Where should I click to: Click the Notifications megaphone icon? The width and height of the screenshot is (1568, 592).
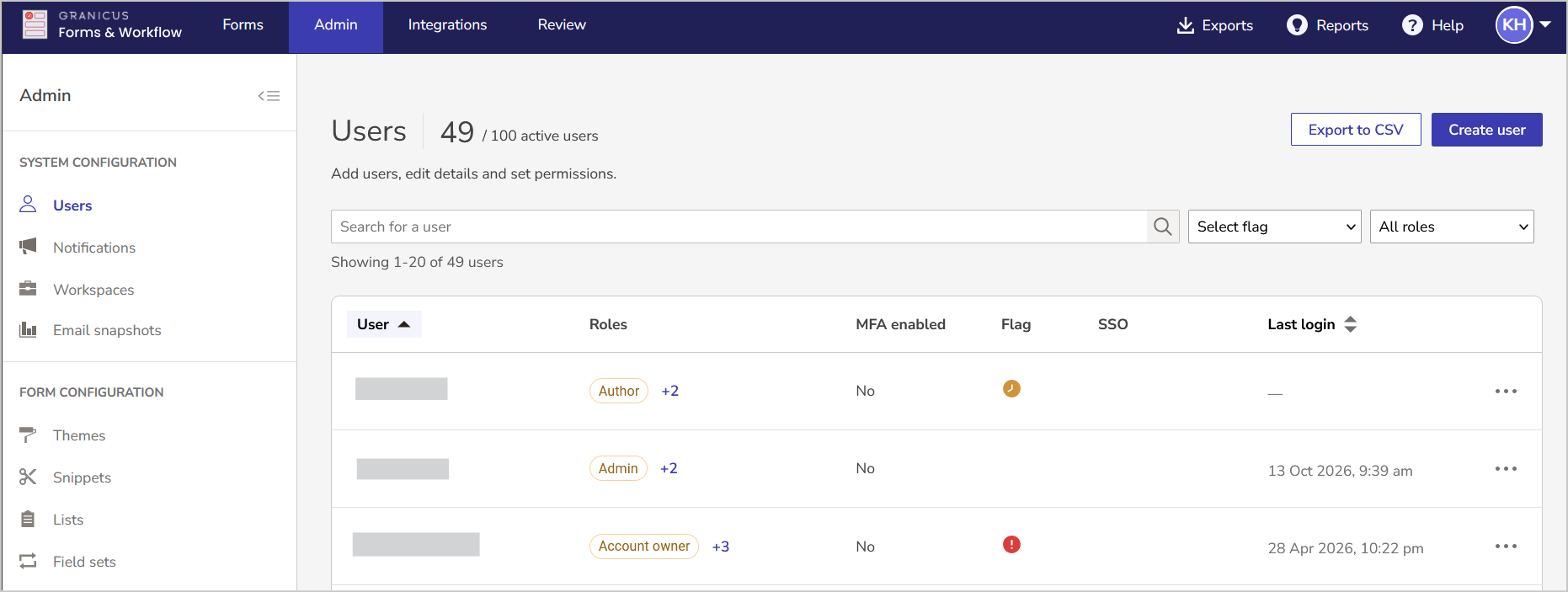[28, 246]
